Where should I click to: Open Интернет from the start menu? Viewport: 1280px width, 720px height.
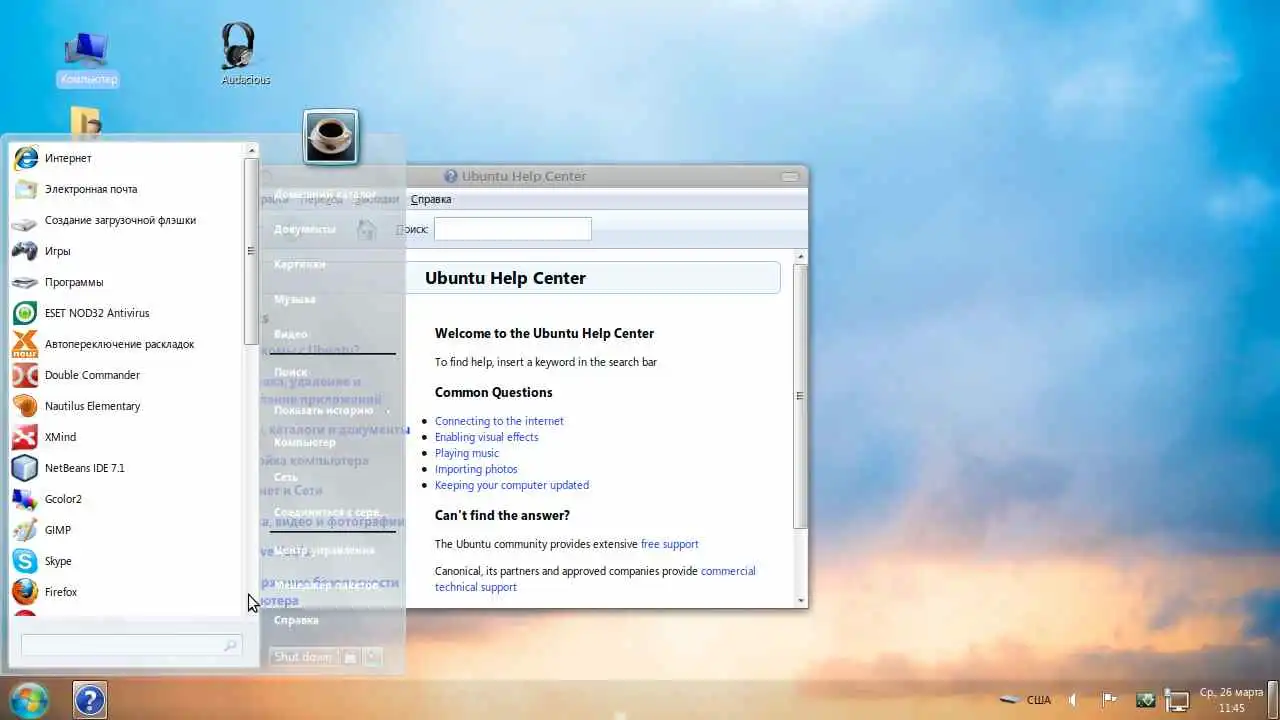pyautogui.click(x=128, y=158)
